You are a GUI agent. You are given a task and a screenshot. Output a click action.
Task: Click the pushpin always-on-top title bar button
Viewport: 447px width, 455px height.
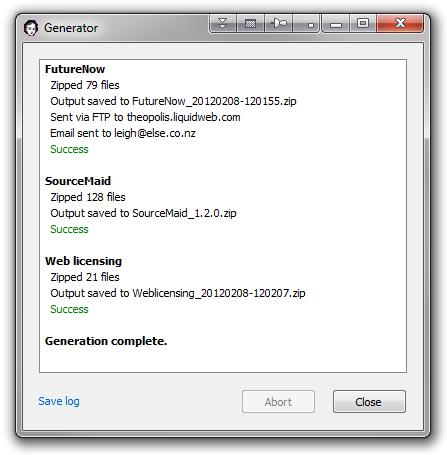pyautogui.click(x=278, y=23)
